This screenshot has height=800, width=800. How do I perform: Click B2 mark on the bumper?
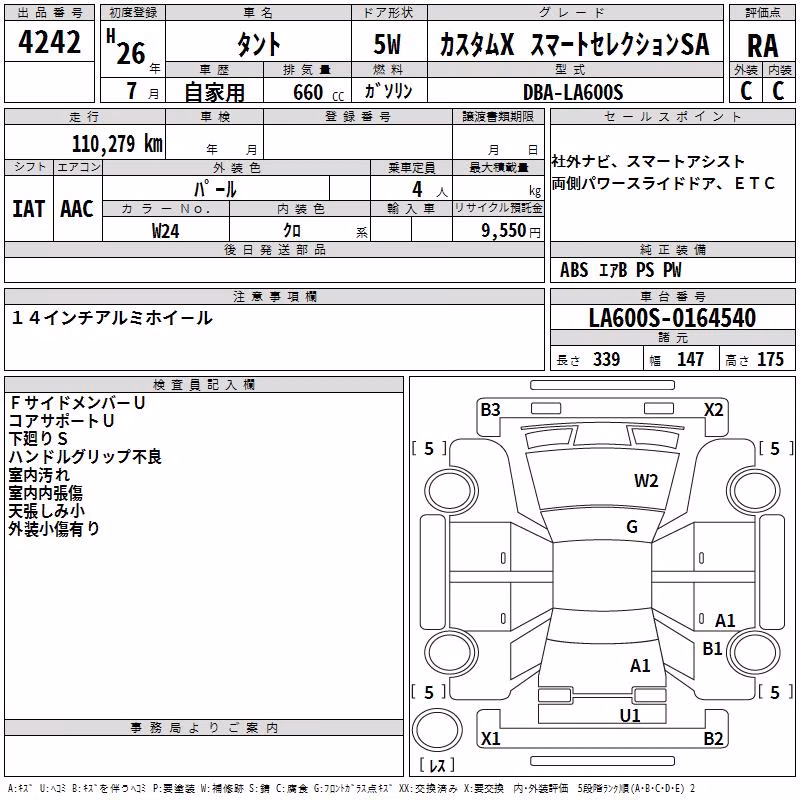tap(713, 738)
